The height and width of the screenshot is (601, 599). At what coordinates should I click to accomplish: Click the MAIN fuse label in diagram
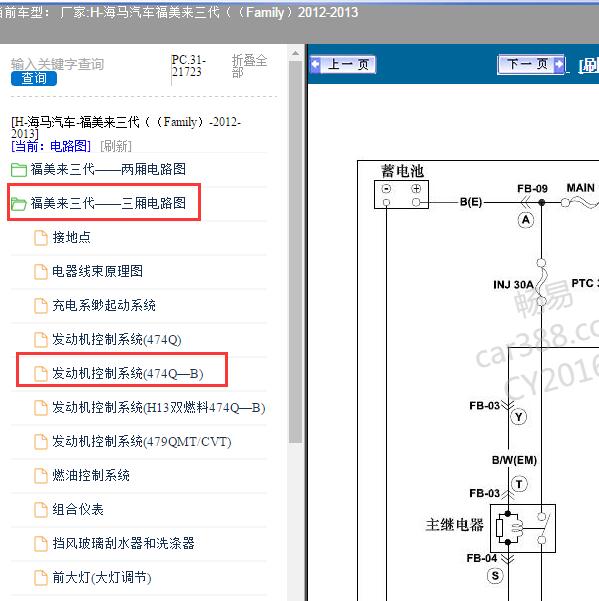point(581,188)
